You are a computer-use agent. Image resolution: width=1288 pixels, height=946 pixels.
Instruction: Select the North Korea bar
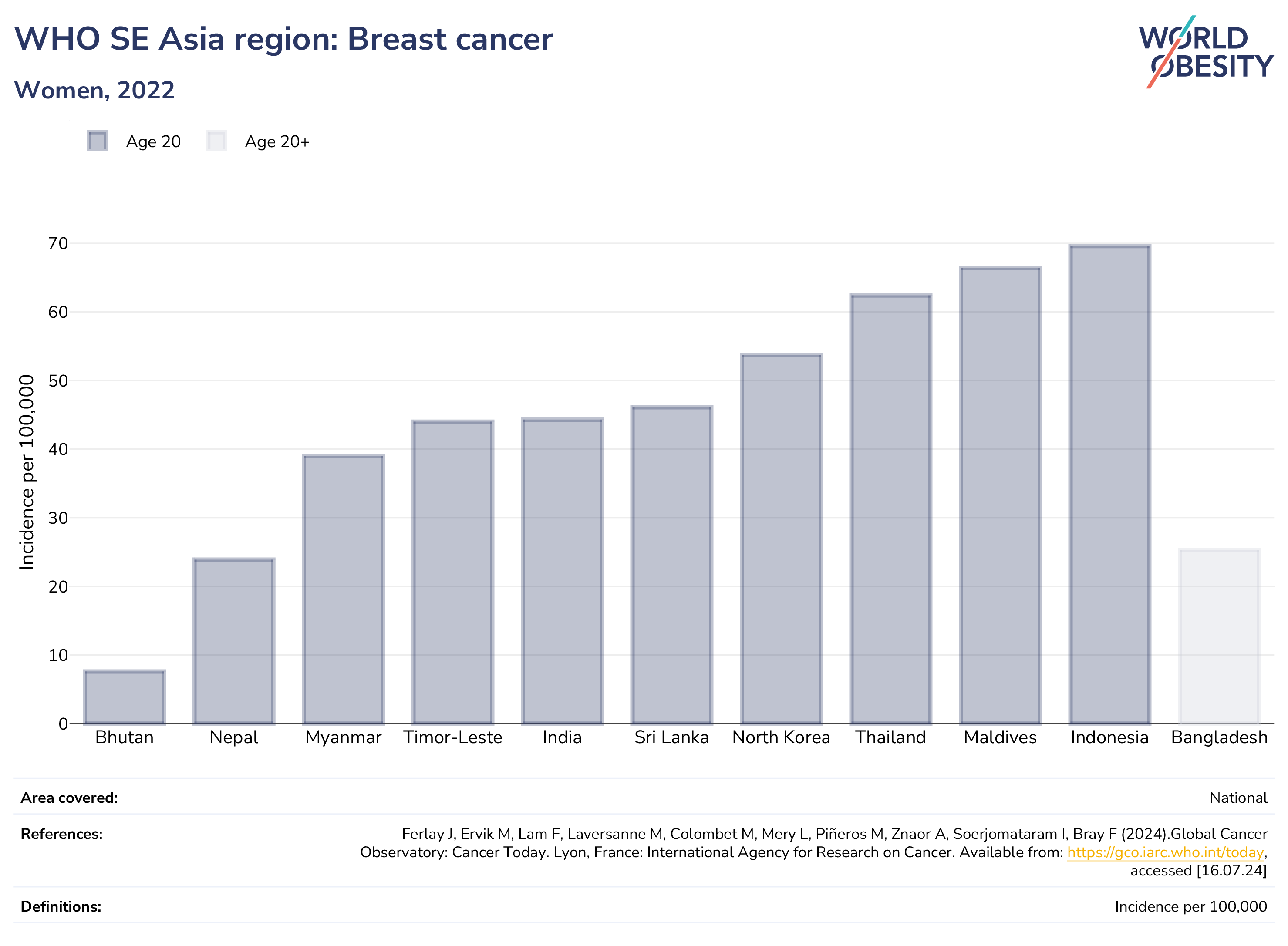[781, 539]
